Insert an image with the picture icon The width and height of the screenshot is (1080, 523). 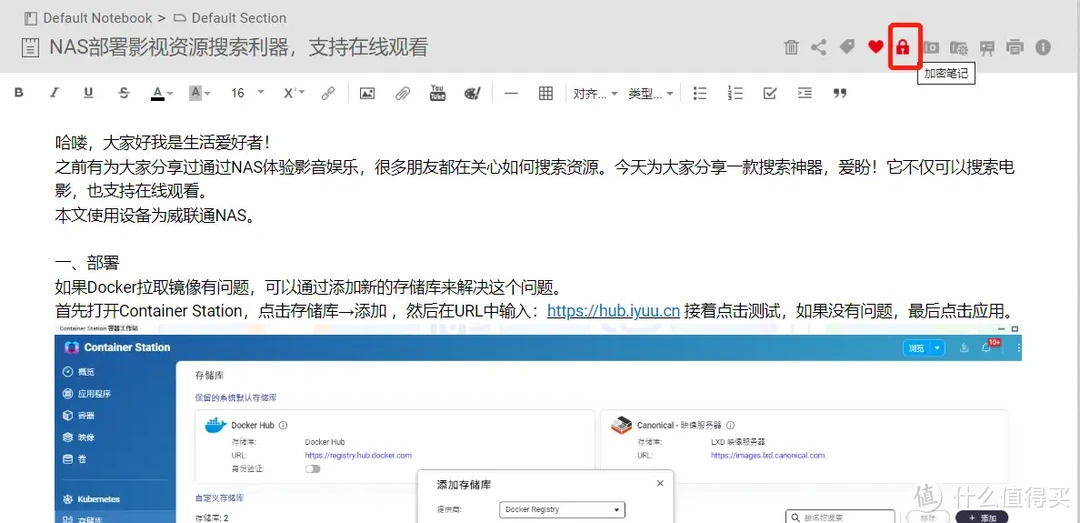367,93
